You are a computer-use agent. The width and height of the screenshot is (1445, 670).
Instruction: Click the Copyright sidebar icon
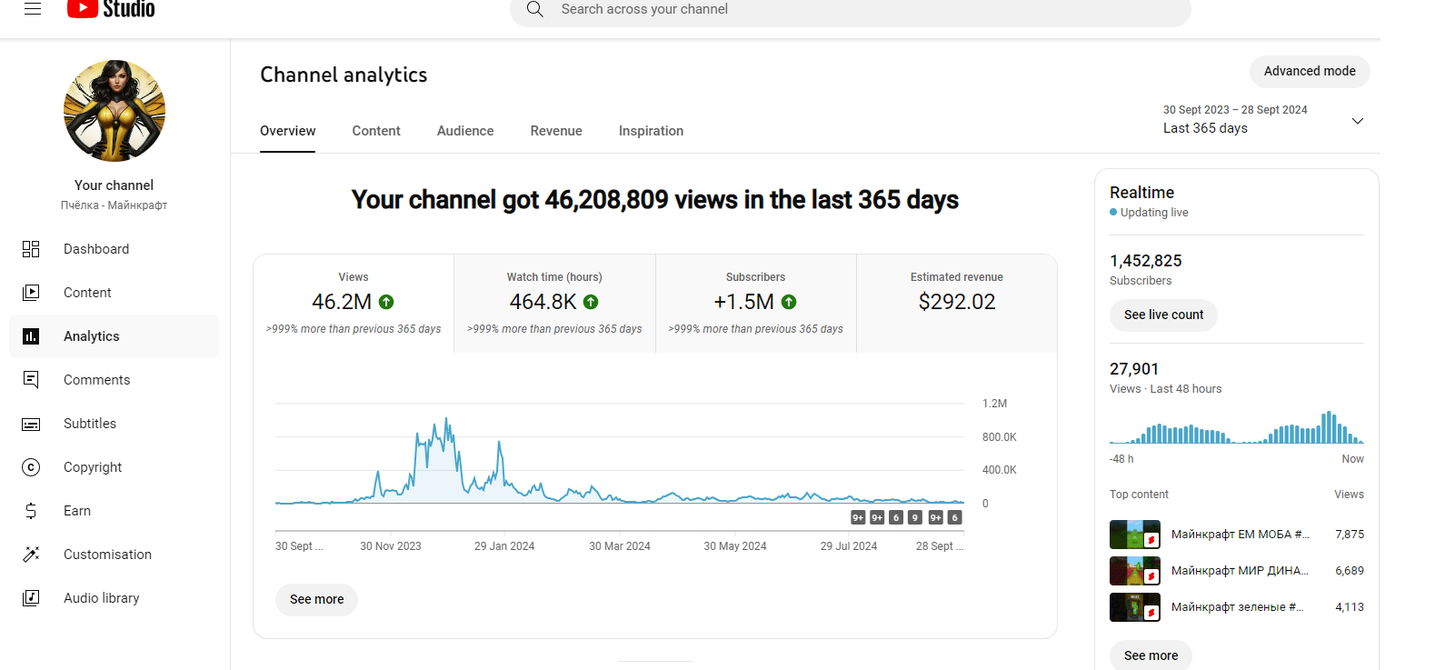[31, 467]
